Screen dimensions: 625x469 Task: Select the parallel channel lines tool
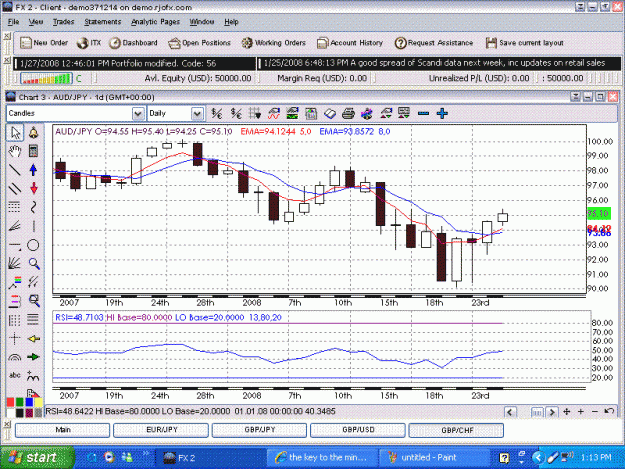(x=15, y=188)
